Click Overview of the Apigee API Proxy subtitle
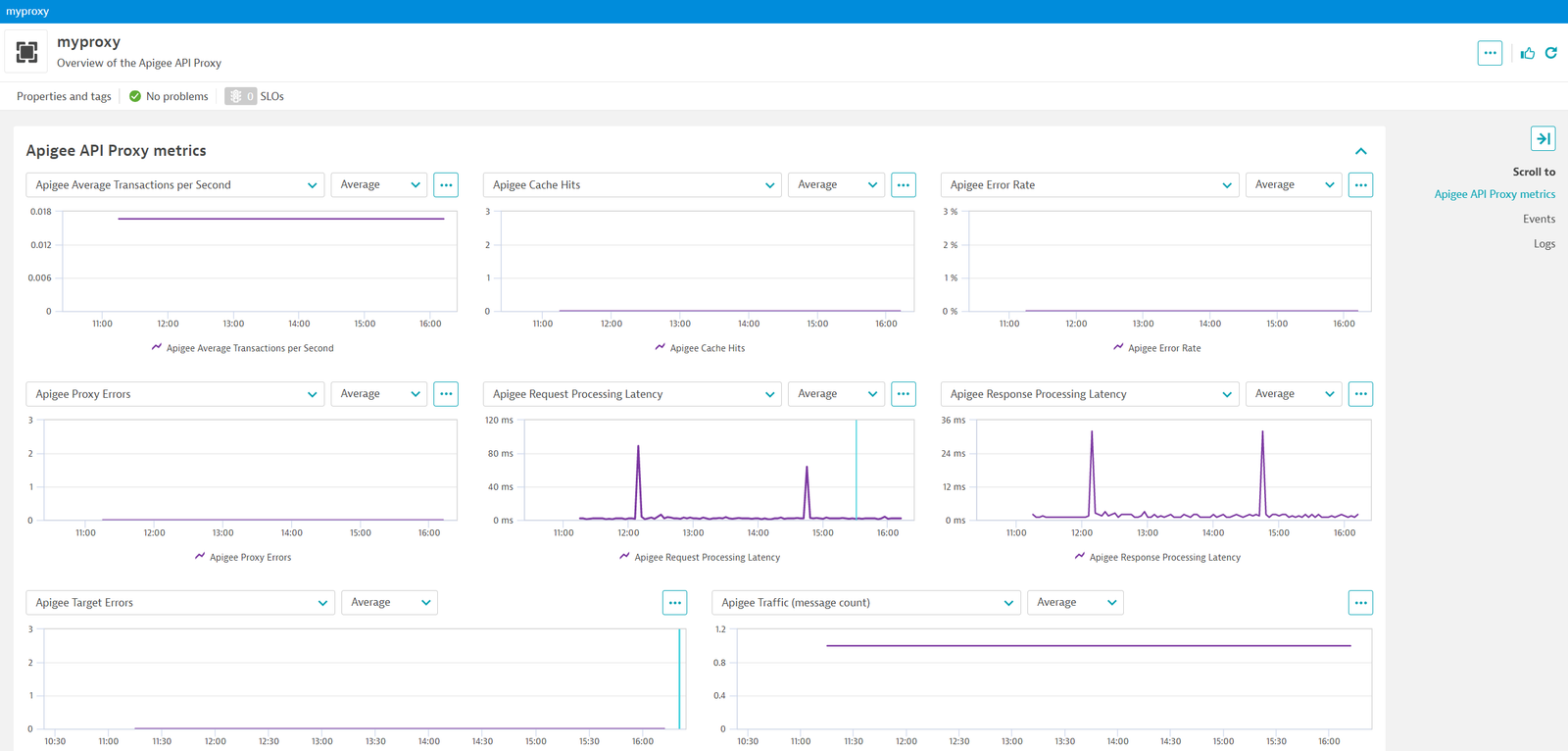 pyautogui.click(x=139, y=63)
